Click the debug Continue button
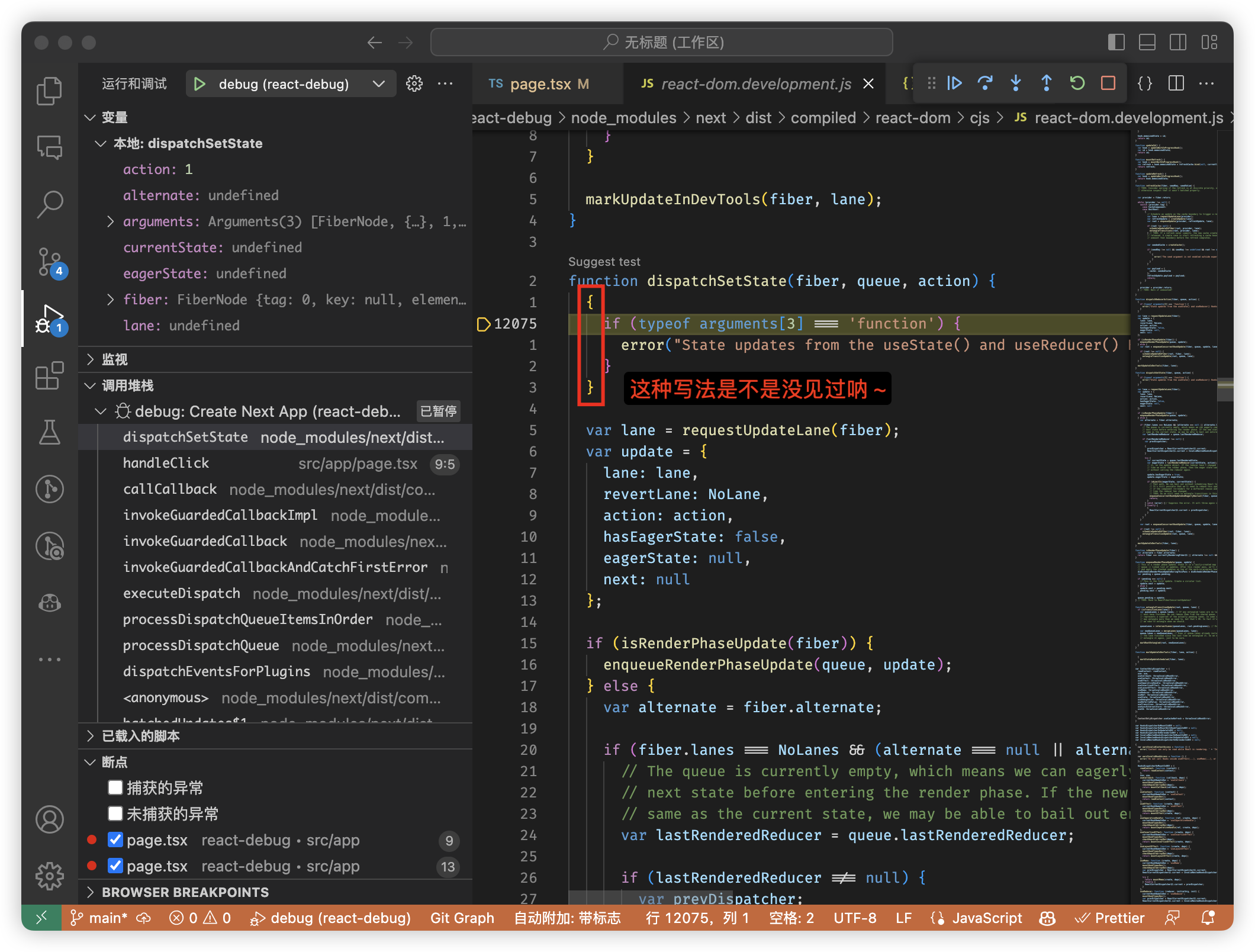1255x952 pixels. pyautogui.click(x=954, y=83)
